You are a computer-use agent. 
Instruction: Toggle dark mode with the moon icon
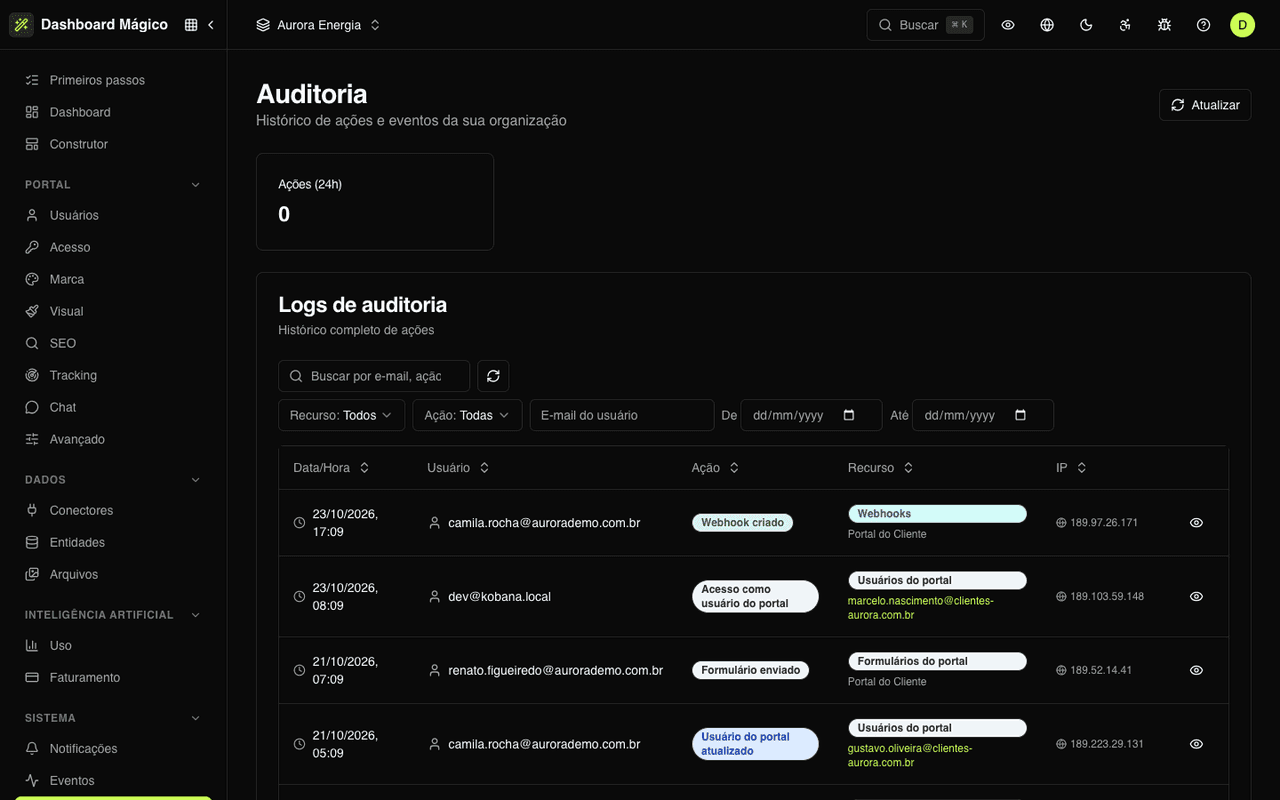pyautogui.click(x=1086, y=25)
